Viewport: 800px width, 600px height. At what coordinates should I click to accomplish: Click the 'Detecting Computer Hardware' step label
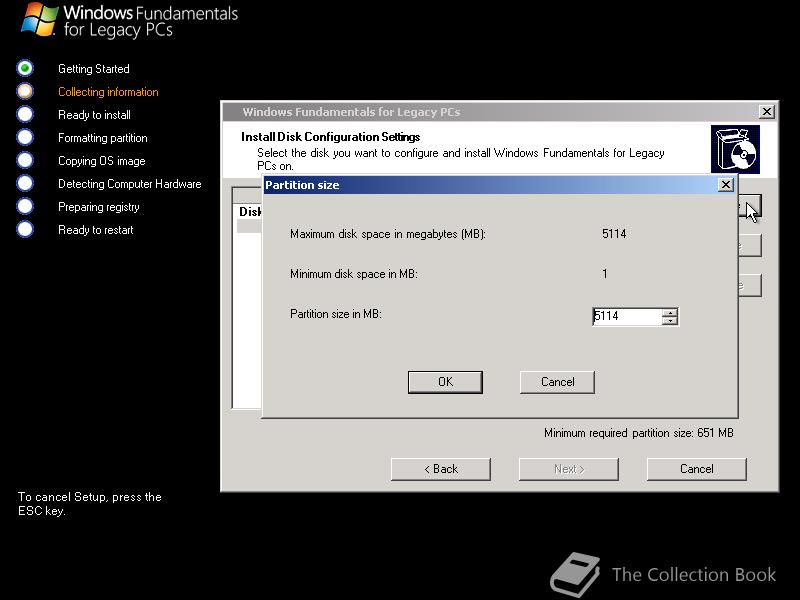click(130, 184)
